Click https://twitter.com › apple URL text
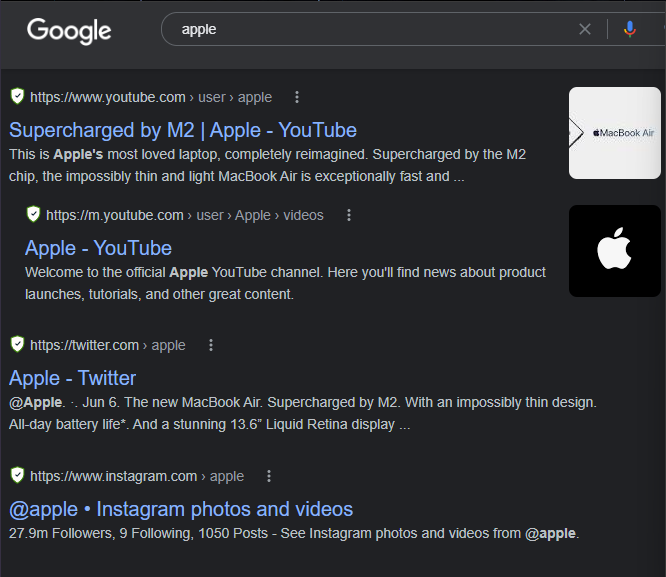Image resolution: width=666 pixels, height=577 pixels. [108, 345]
